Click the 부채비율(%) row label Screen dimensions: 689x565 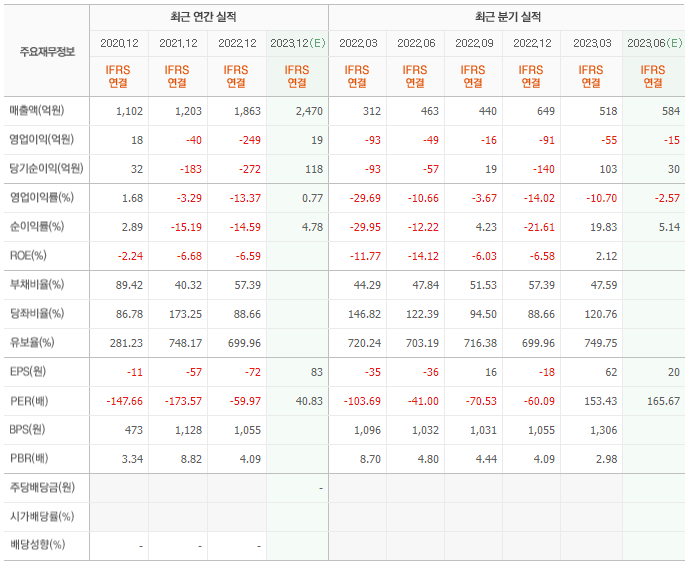(37, 284)
